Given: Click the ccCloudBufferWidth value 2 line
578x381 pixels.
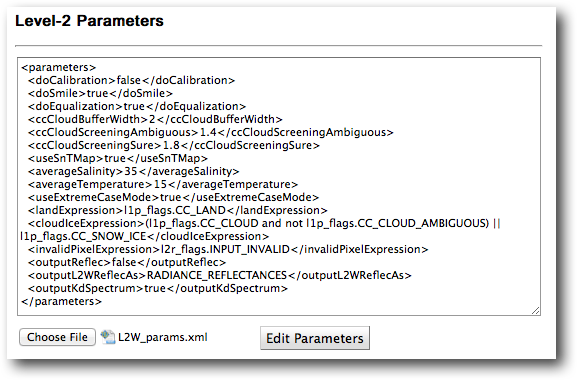Looking at the screenshot, I should tap(155, 119).
